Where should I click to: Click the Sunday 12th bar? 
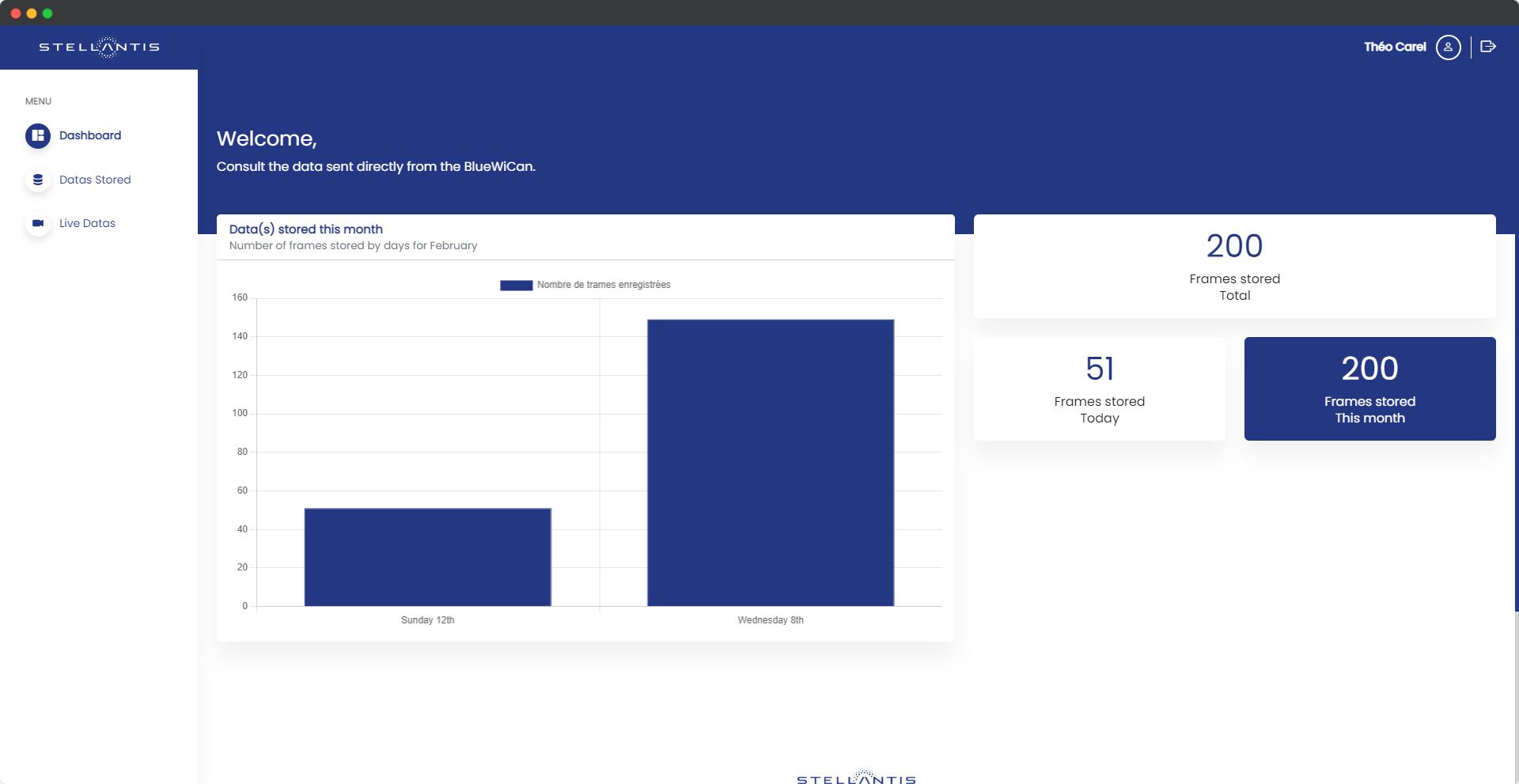427,557
